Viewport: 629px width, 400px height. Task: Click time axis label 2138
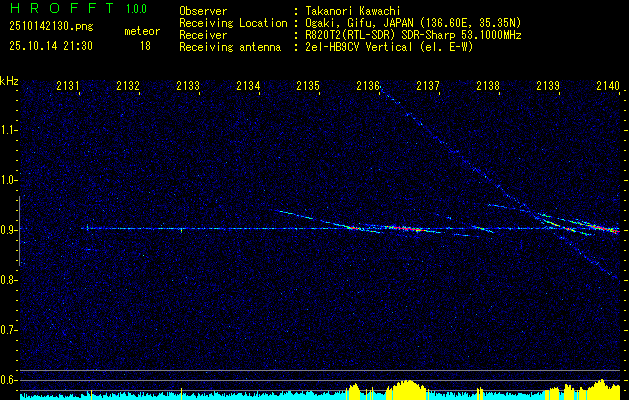click(x=488, y=85)
